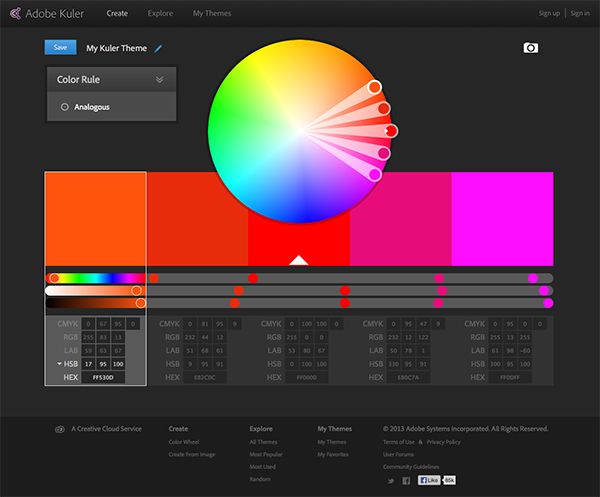
Task: Click the HSB hue field showing 17
Action: 88,364
